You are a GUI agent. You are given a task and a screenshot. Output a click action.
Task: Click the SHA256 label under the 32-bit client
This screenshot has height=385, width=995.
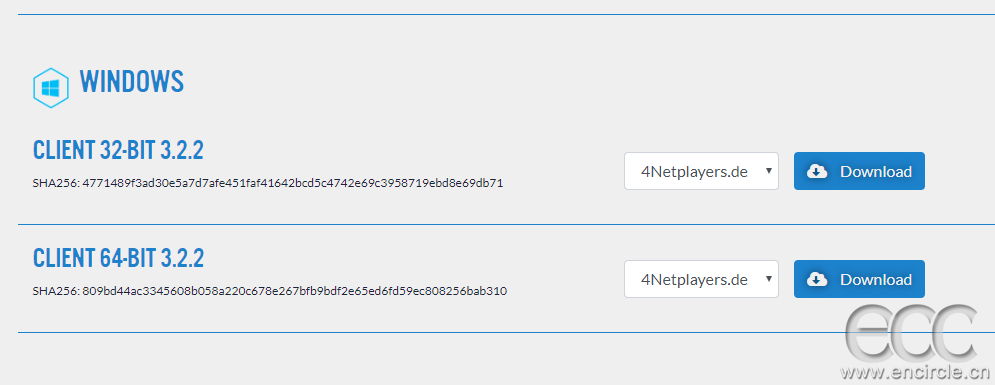[x=56, y=183]
